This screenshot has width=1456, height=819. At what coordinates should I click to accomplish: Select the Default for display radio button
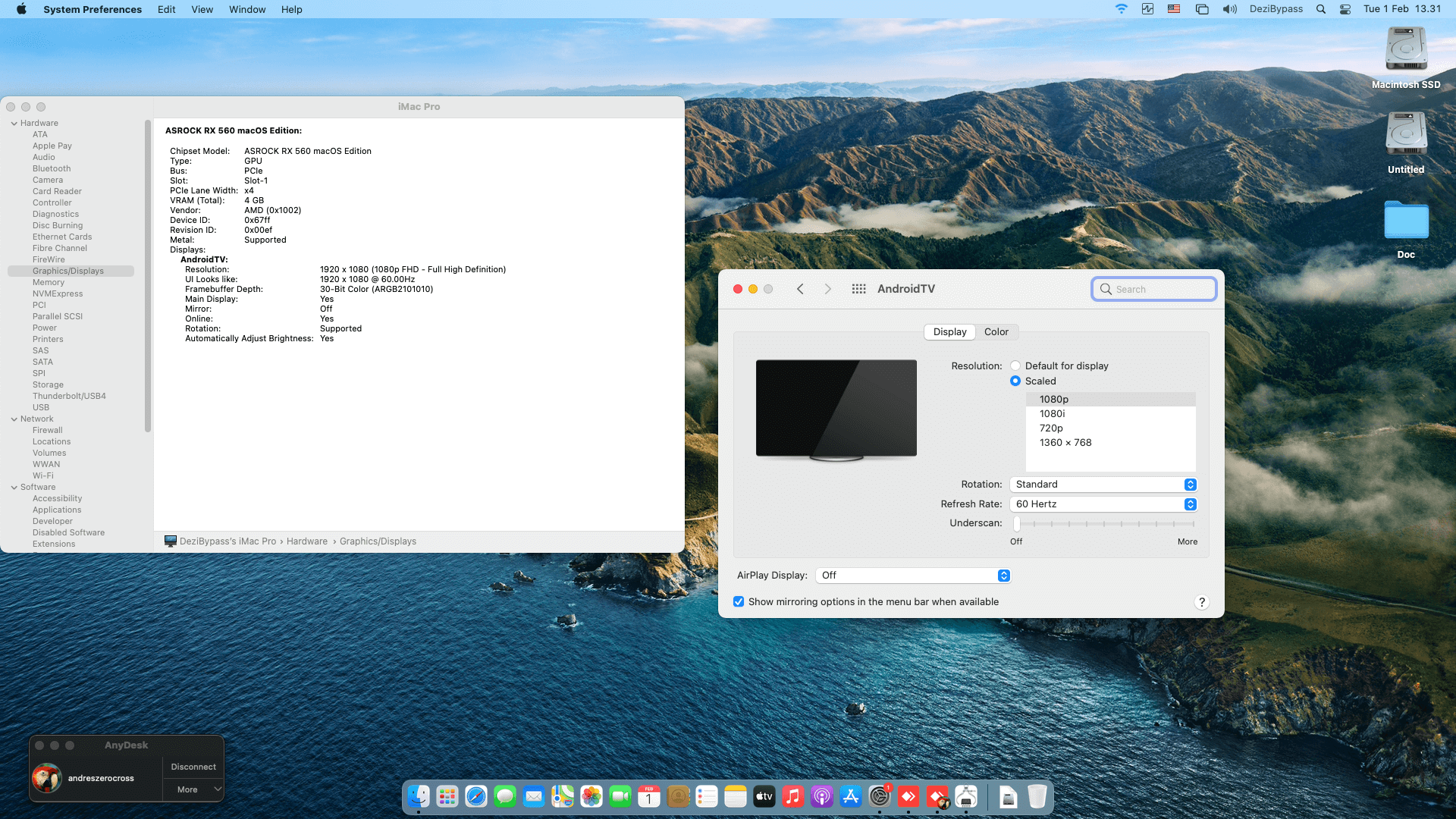[1015, 366]
